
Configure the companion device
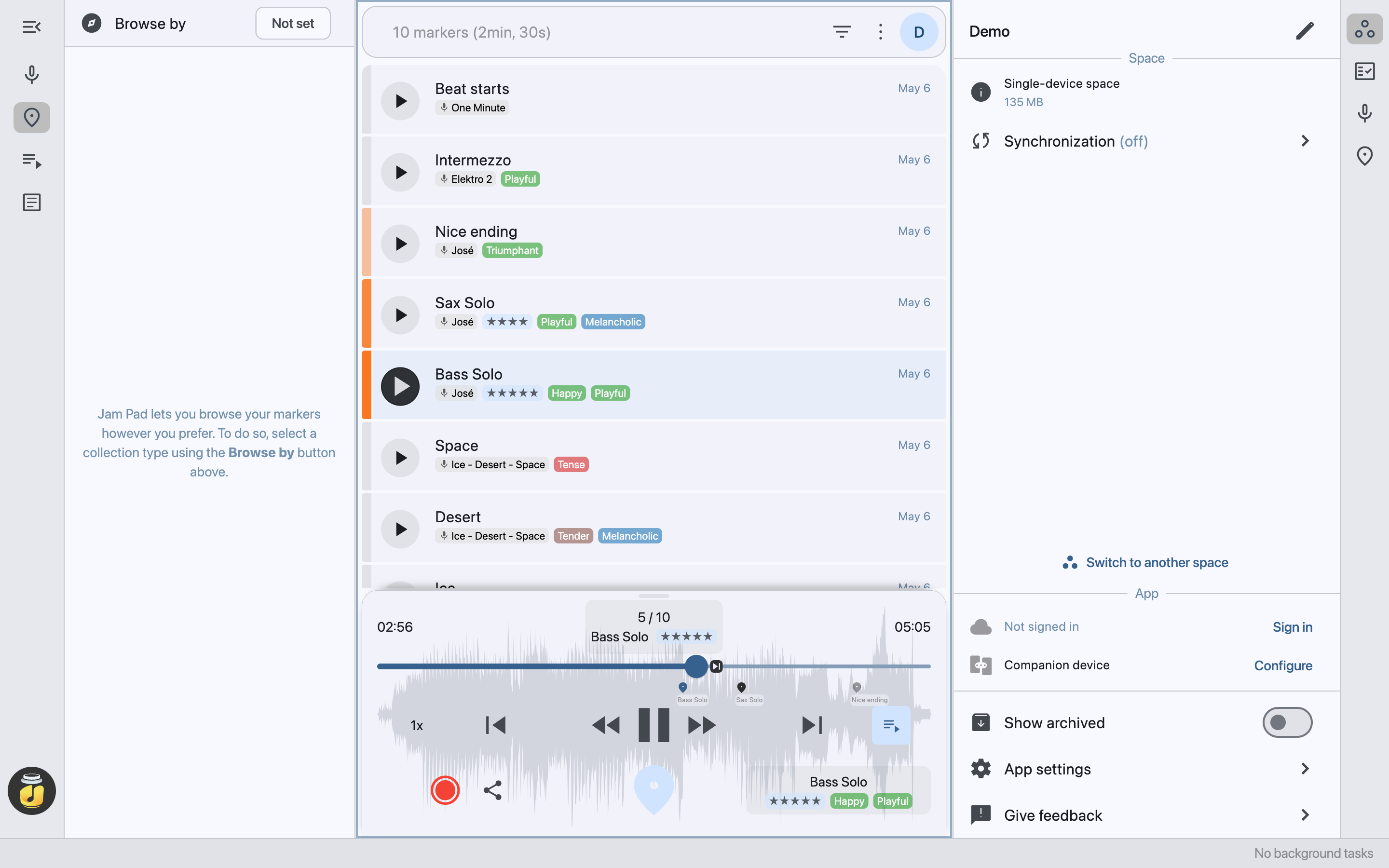tap(1283, 665)
